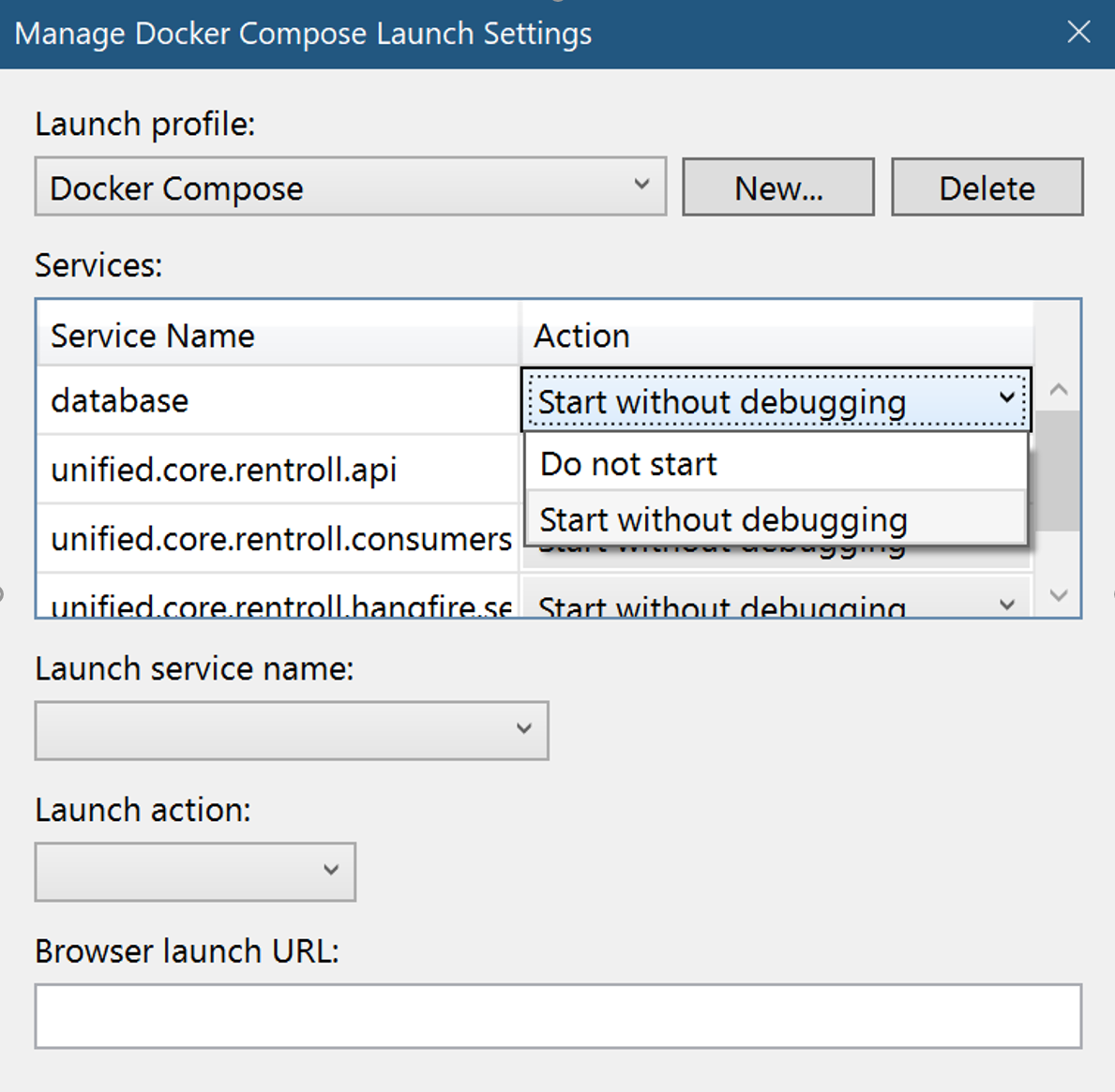Close the Manage Docker Compose Launch Settings dialog
The width and height of the screenshot is (1115, 1092).
[x=1078, y=33]
